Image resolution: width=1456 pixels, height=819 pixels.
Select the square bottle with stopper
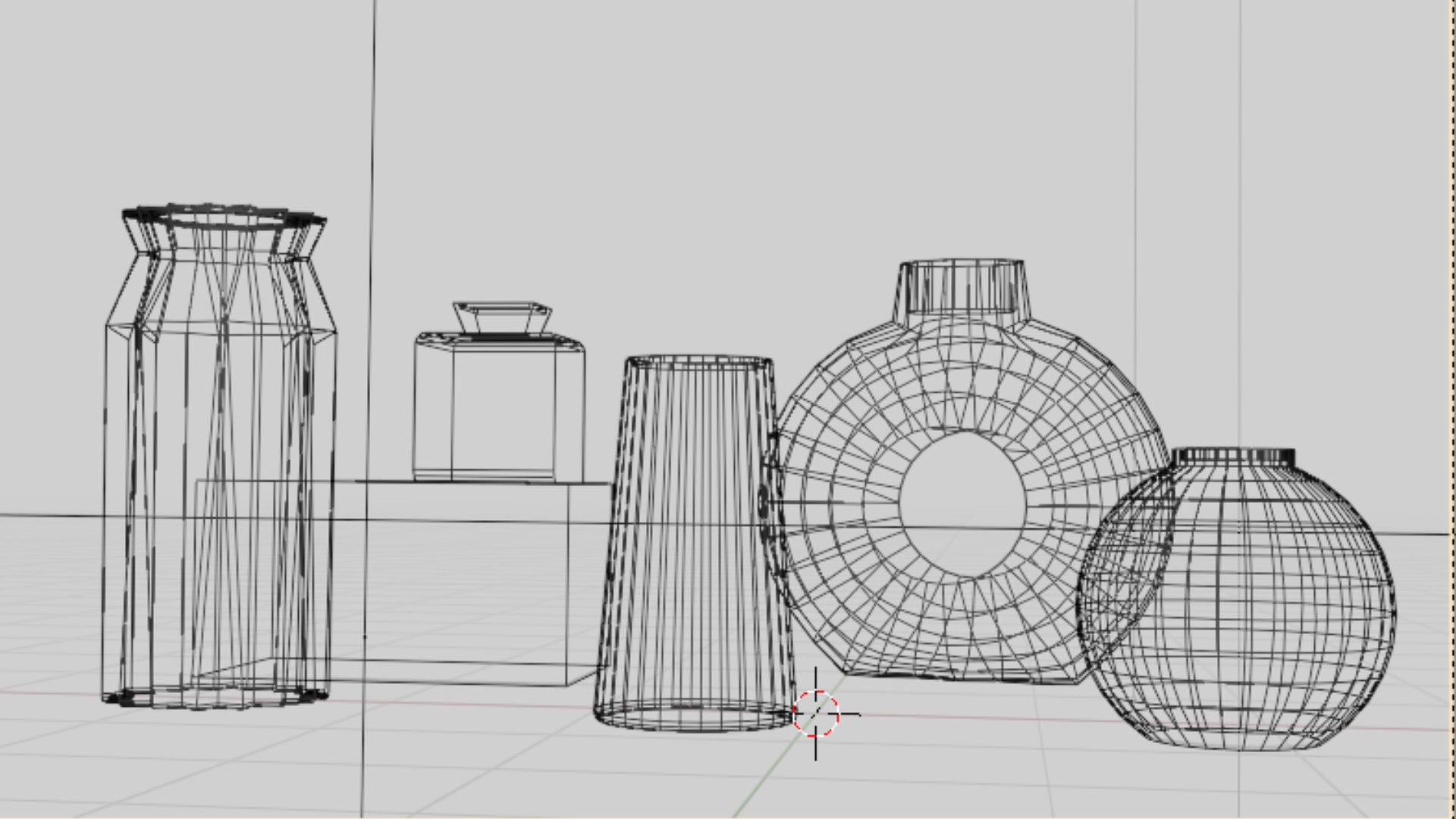tap(500, 391)
